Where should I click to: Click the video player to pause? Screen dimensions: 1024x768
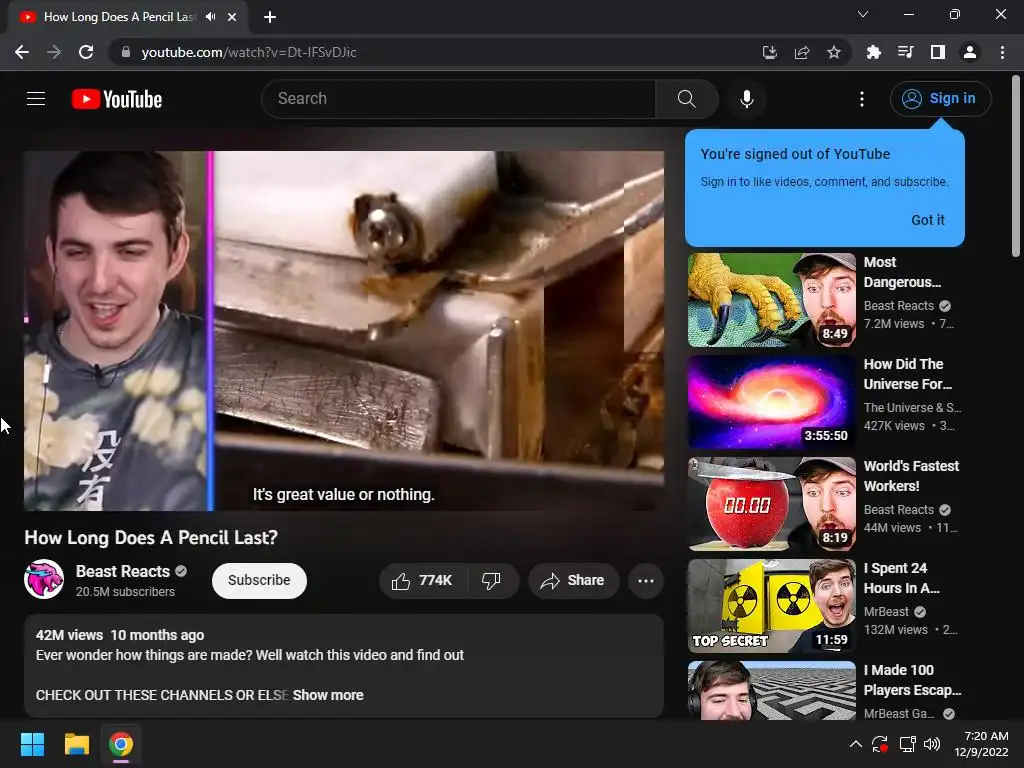pyautogui.click(x=344, y=330)
